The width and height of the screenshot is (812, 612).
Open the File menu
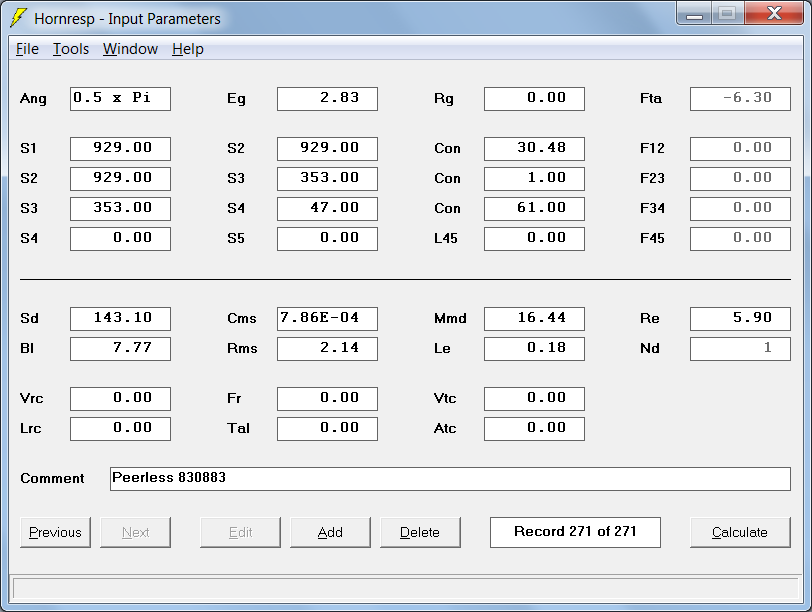27,49
